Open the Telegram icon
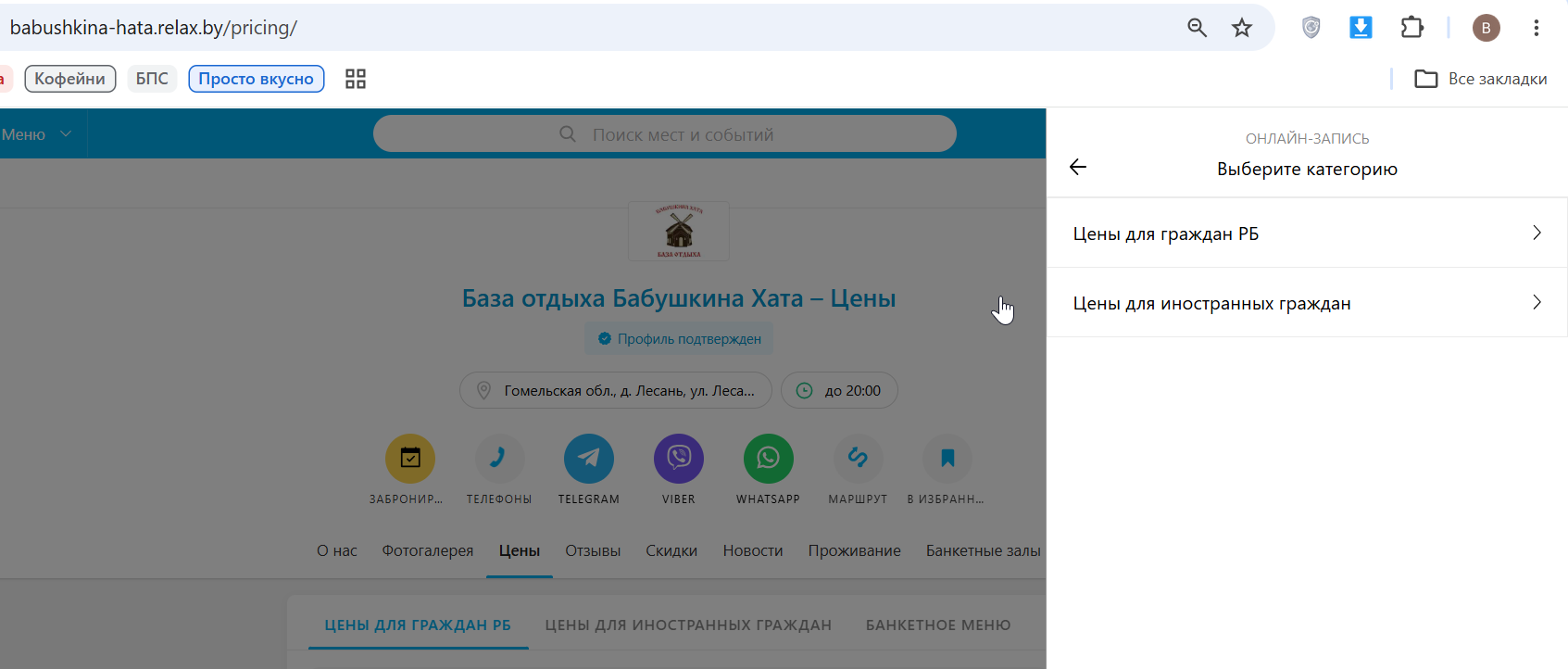 589,458
